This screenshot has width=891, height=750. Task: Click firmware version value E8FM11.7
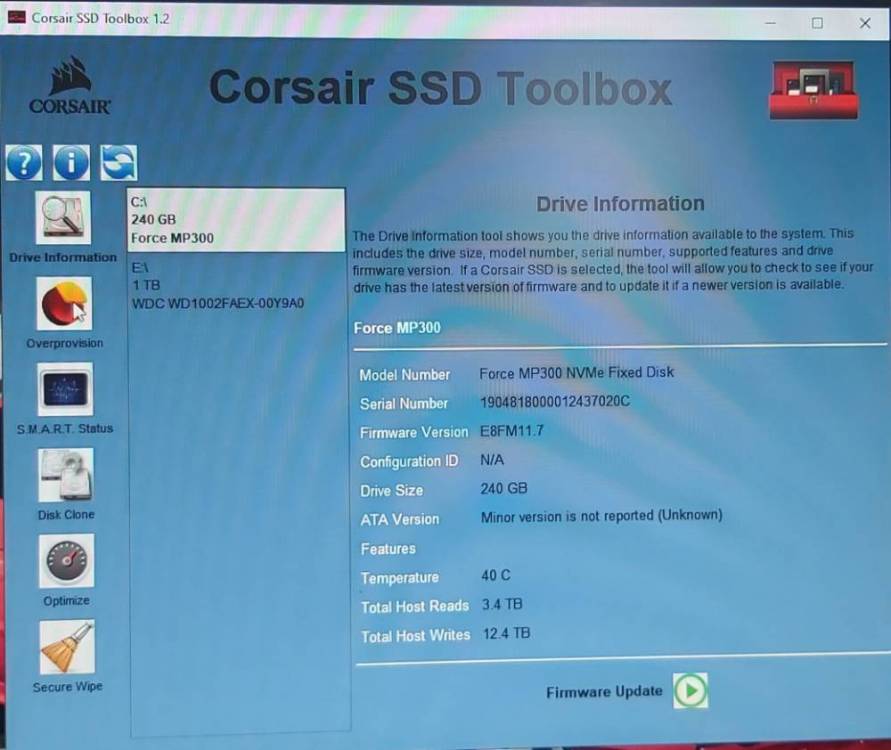coord(511,431)
